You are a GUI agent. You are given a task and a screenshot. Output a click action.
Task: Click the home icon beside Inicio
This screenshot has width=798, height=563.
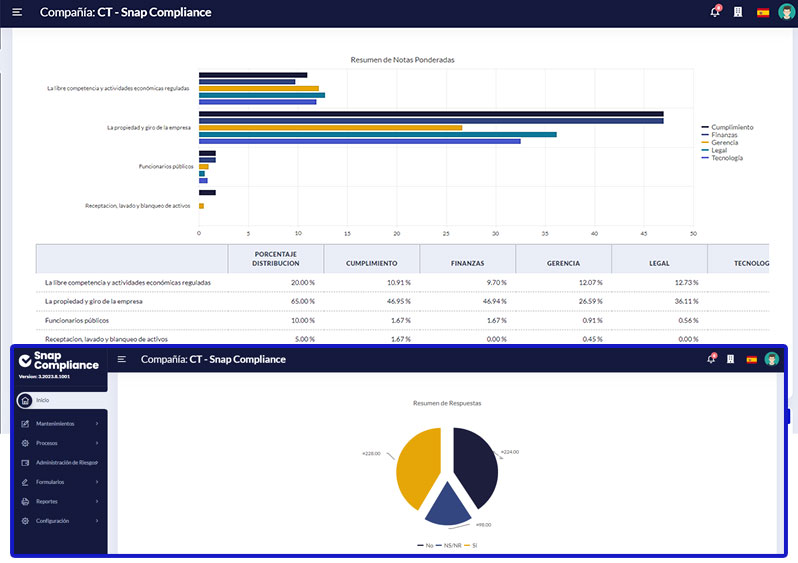pos(25,400)
